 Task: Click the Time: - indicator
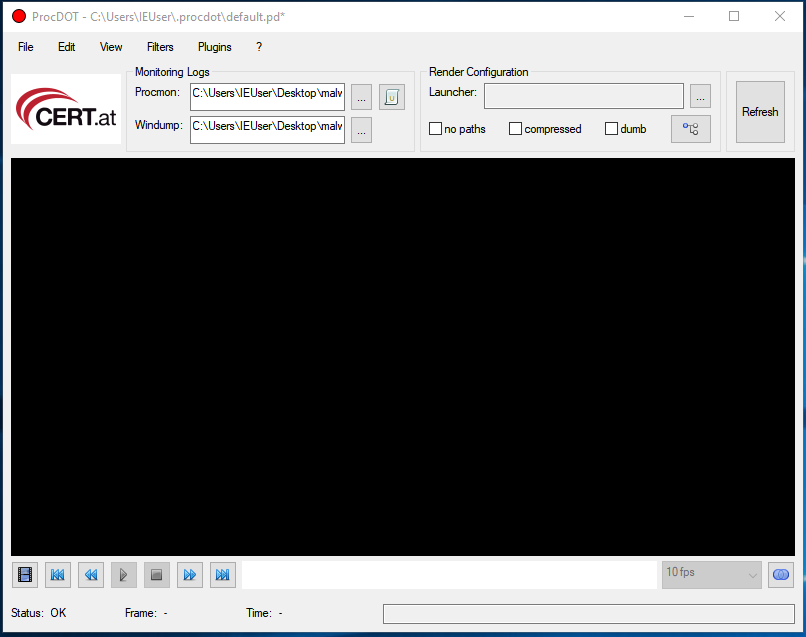pos(264,613)
